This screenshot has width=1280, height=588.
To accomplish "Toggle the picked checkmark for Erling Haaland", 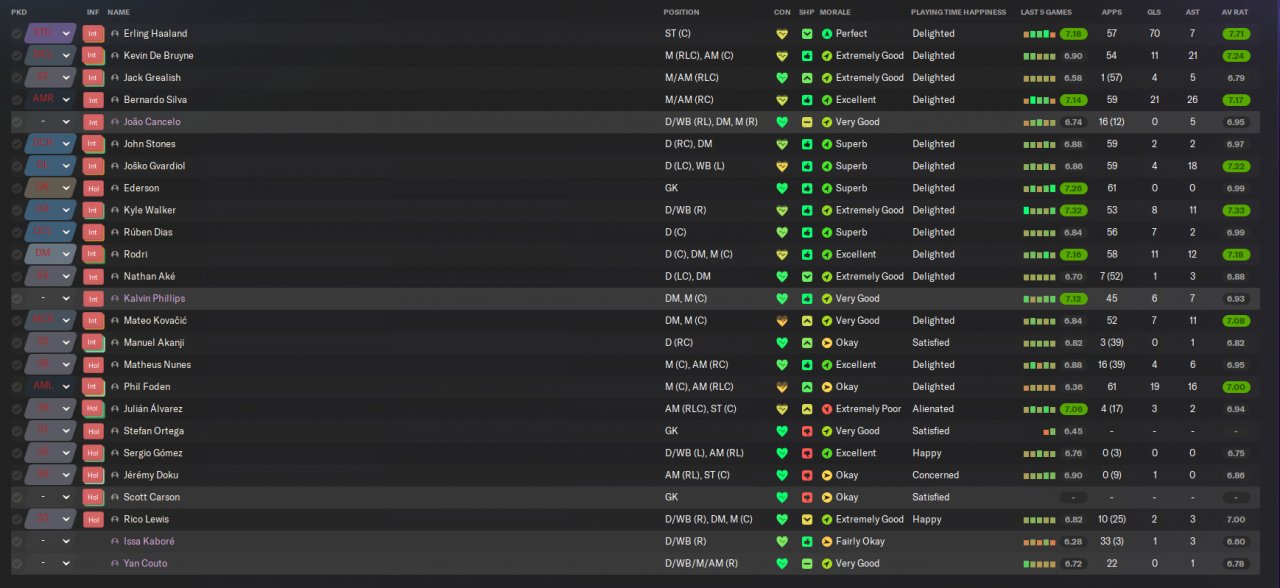I will pos(16,33).
